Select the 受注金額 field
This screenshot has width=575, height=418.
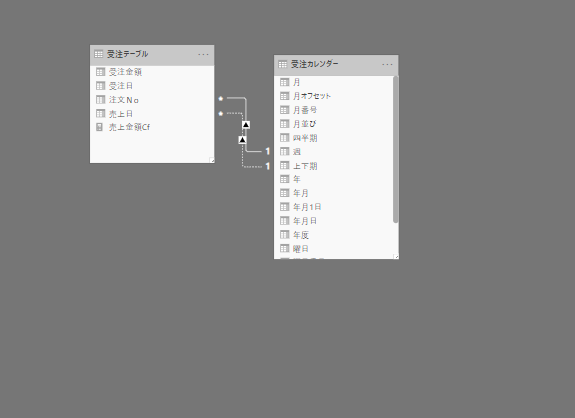(152, 72)
